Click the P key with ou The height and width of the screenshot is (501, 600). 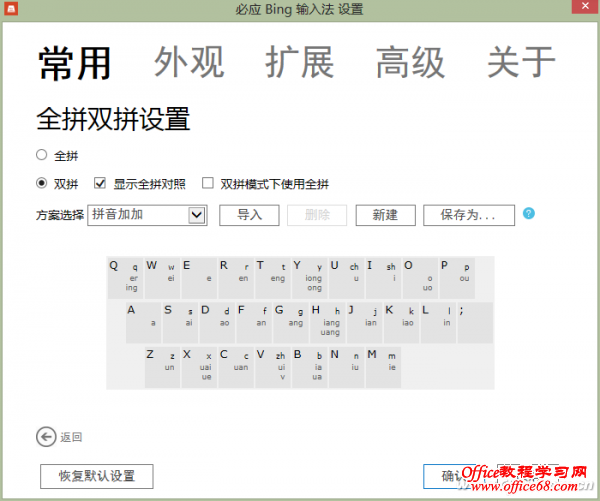coord(457,278)
